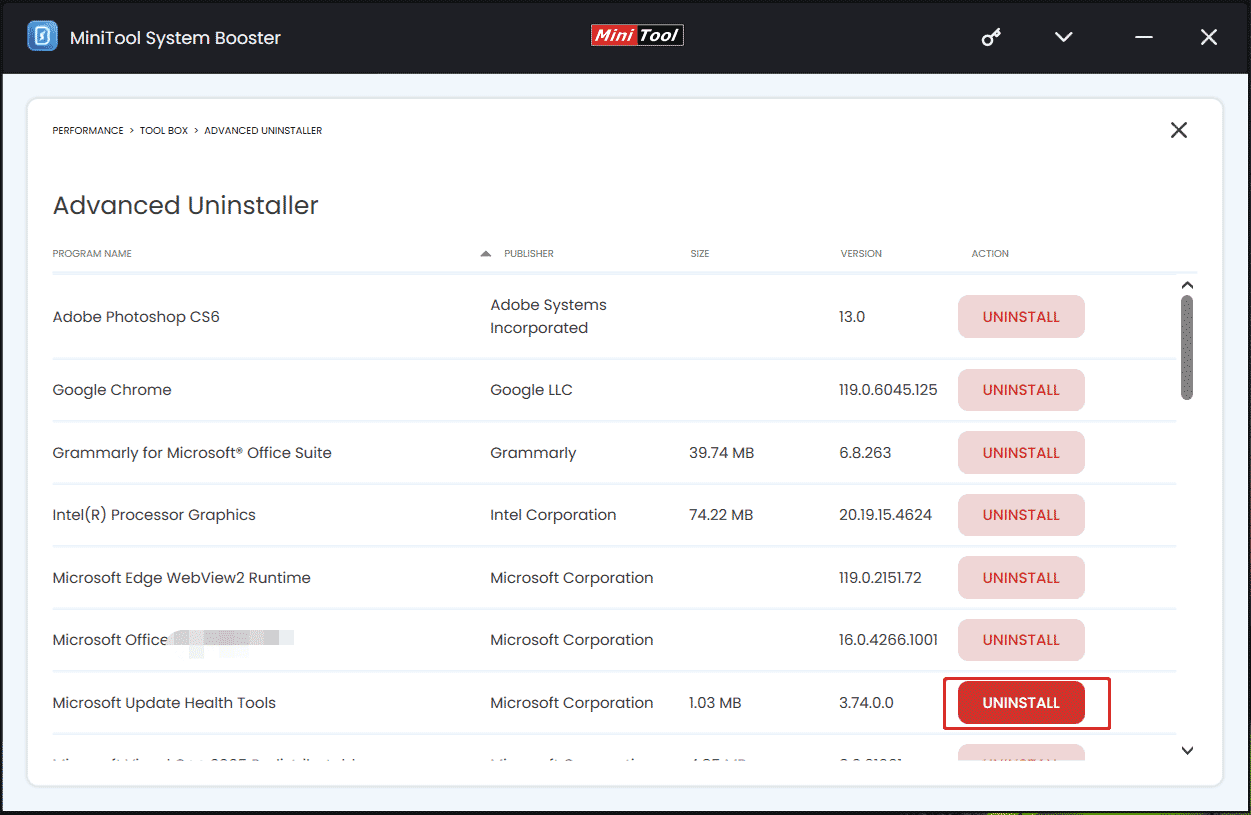
Task: Go to PERFORMANCE breadcrumb
Action: (x=88, y=131)
